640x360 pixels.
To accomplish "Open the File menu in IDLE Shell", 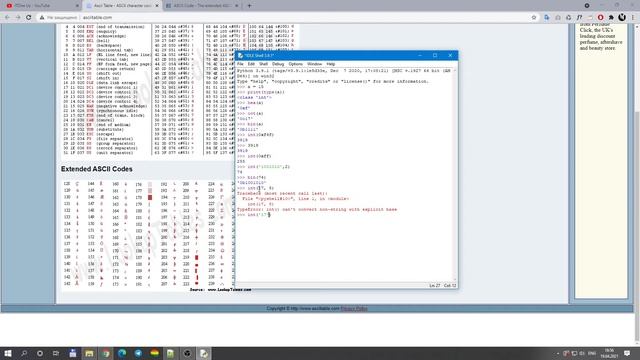I will tap(240, 64).
